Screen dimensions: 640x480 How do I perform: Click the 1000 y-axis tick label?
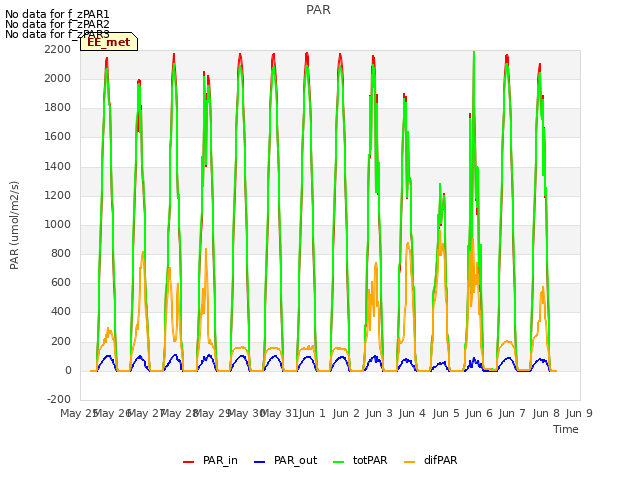tap(58, 224)
